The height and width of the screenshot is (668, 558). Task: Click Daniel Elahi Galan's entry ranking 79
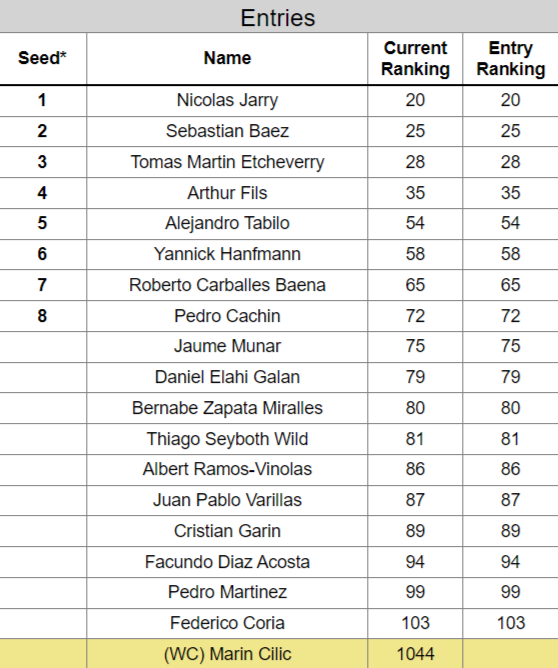pos(510,377)
